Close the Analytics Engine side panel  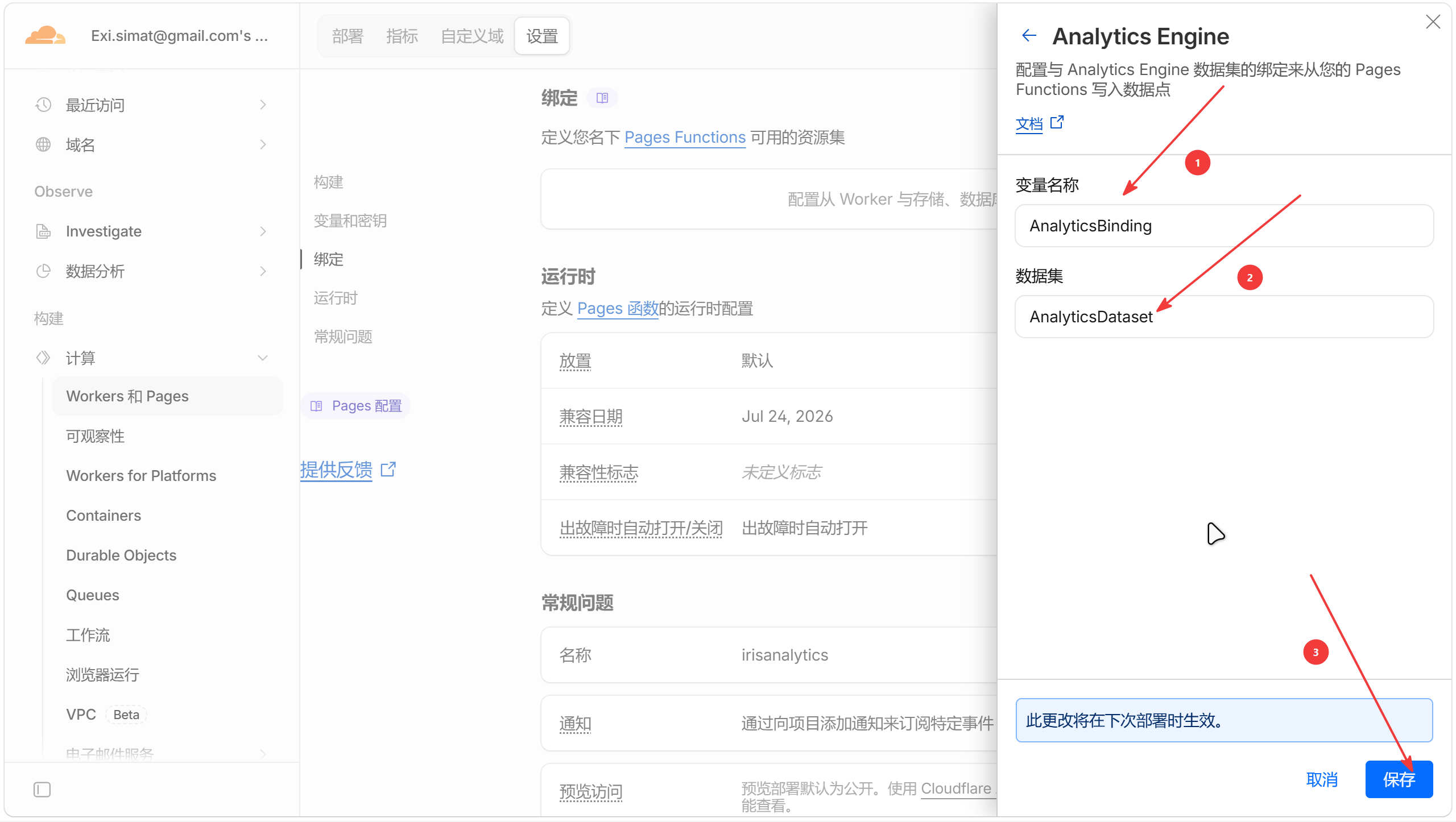click(x=1433, y=22)
